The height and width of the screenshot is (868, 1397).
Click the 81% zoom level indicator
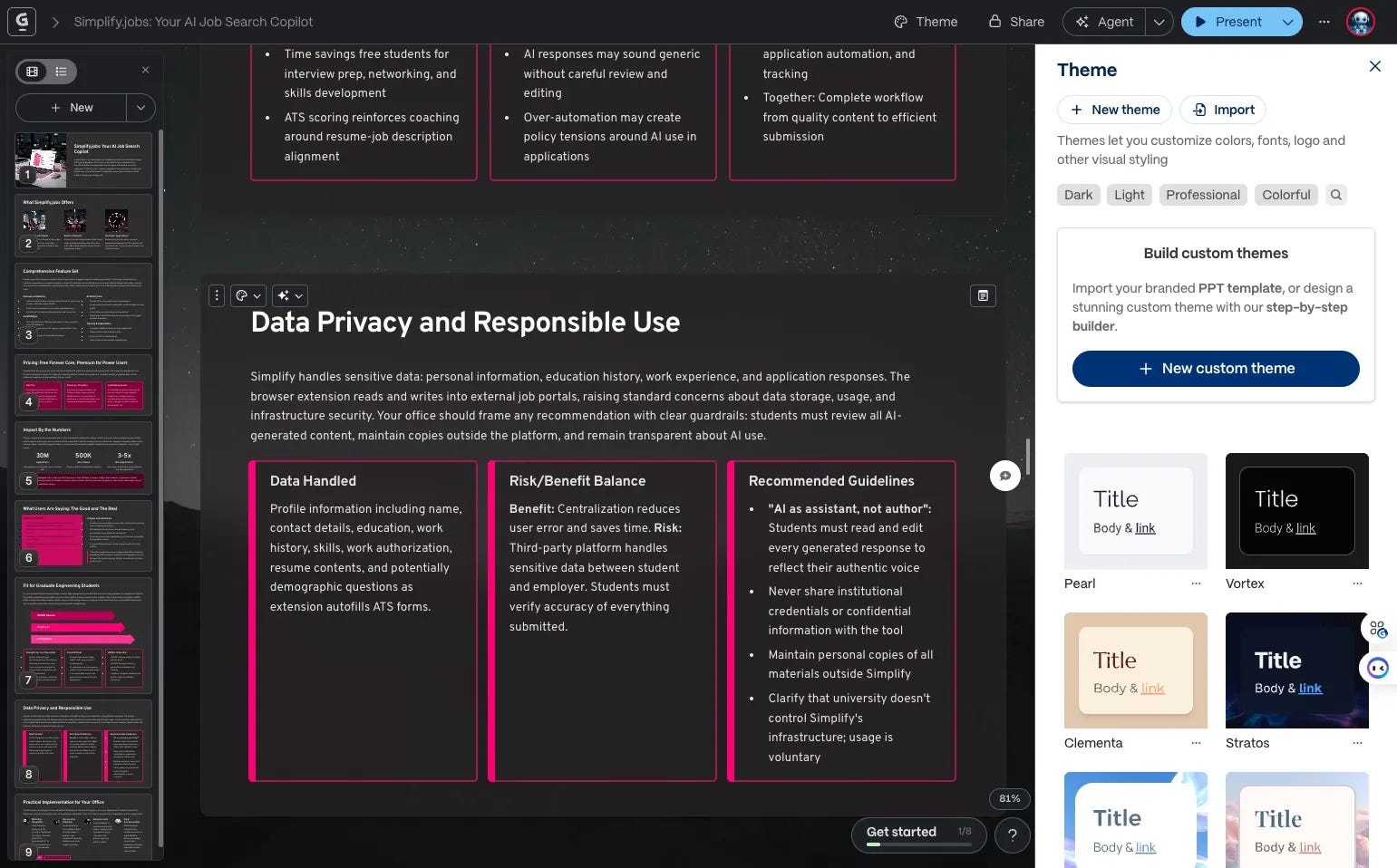pos(1009,798)
